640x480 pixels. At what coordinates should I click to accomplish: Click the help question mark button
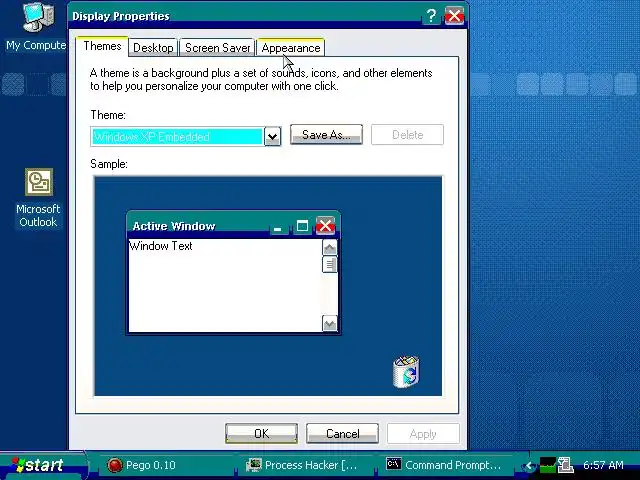(x=431, y=16)
